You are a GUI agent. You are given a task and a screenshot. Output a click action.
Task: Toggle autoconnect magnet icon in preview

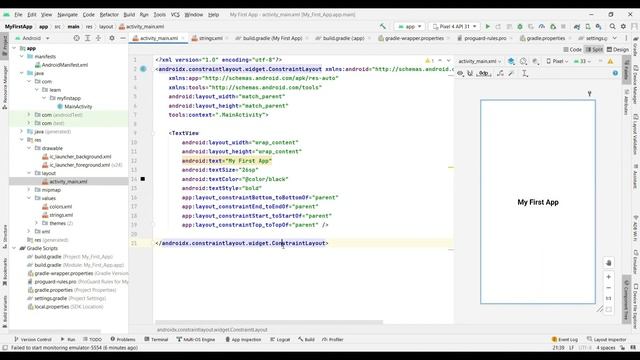pos(470,73)
